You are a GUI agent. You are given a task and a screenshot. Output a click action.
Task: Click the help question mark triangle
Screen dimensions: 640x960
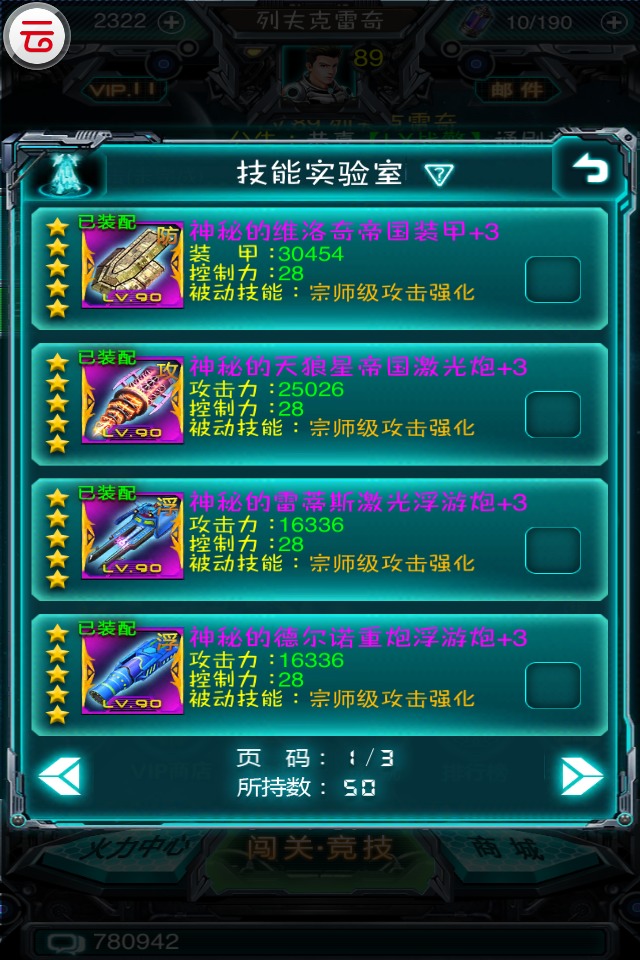click(x=439, y=175)
